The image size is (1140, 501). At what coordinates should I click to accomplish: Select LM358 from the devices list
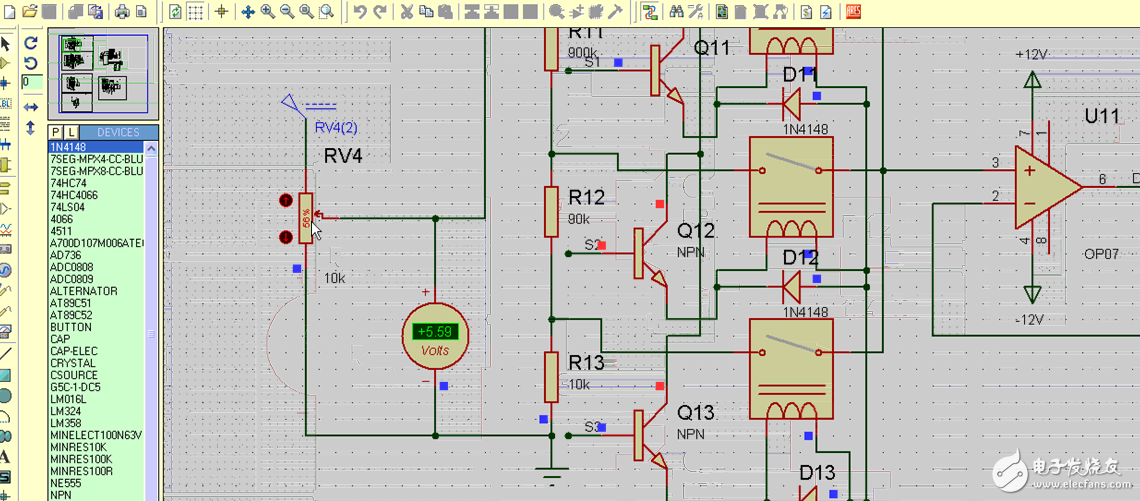tap(65, 424)
